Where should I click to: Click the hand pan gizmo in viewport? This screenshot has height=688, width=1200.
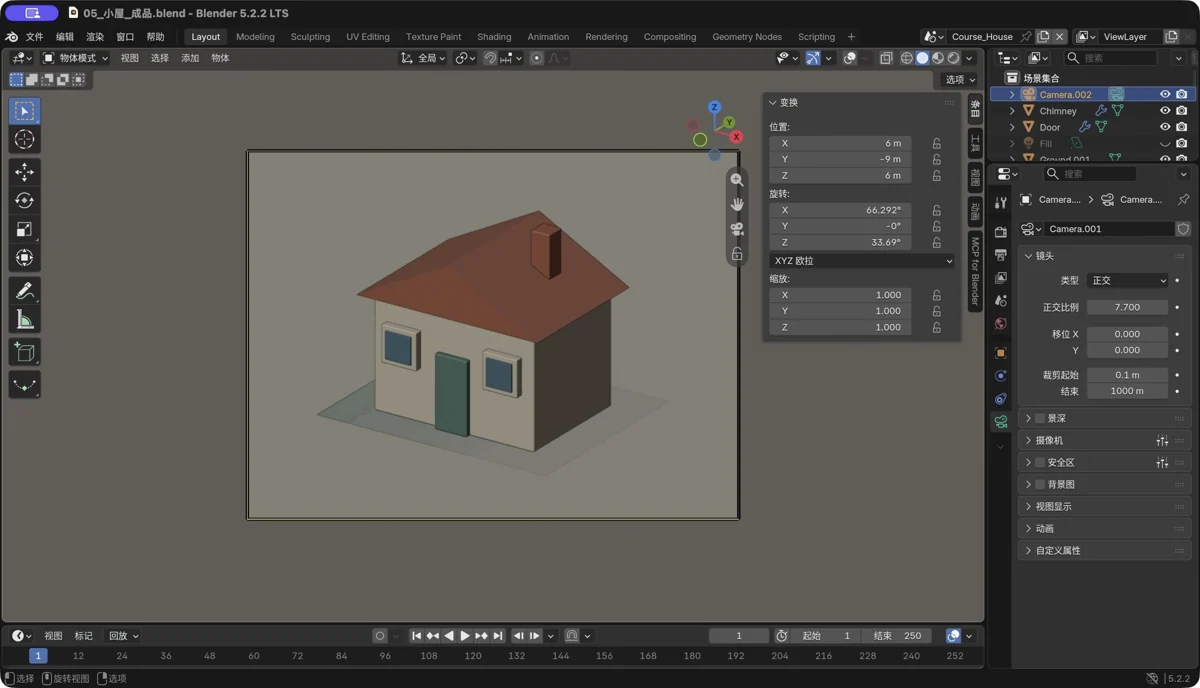737,204
